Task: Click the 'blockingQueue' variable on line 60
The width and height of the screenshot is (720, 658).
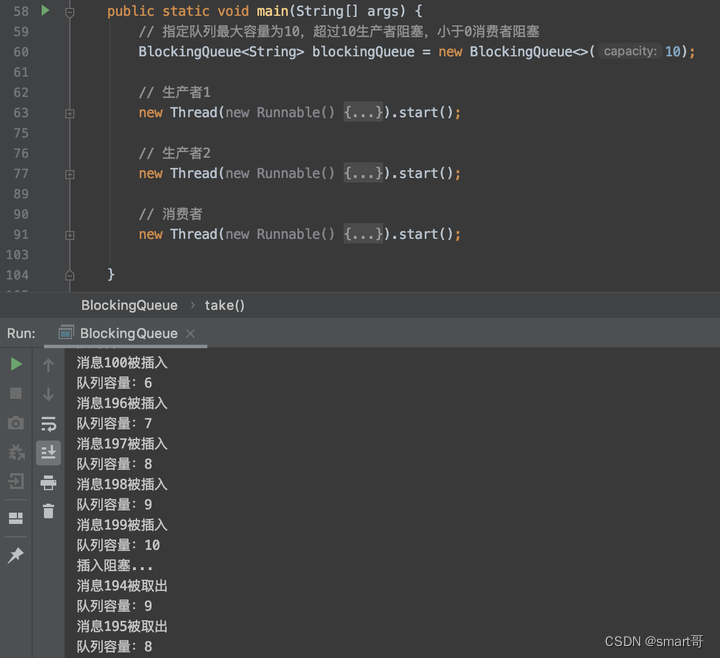Action: coord(363,51)
